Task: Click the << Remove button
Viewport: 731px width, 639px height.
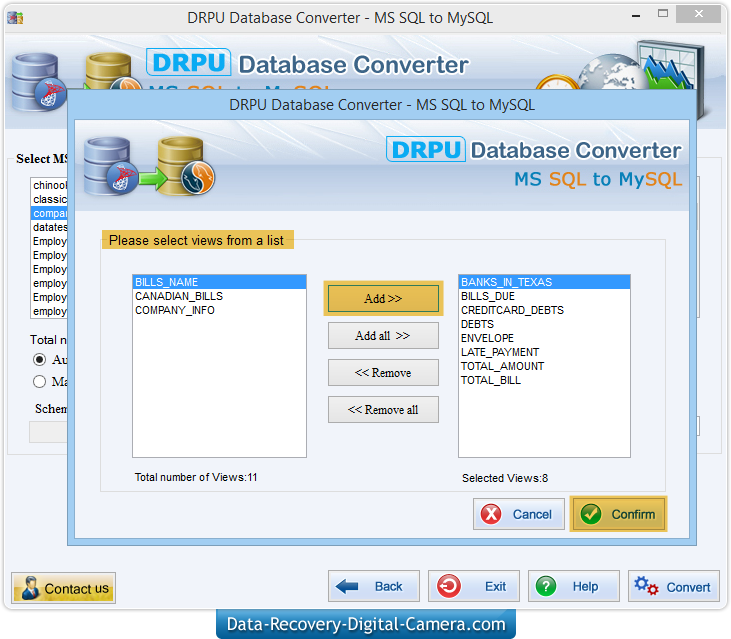Action: [383, 372]
